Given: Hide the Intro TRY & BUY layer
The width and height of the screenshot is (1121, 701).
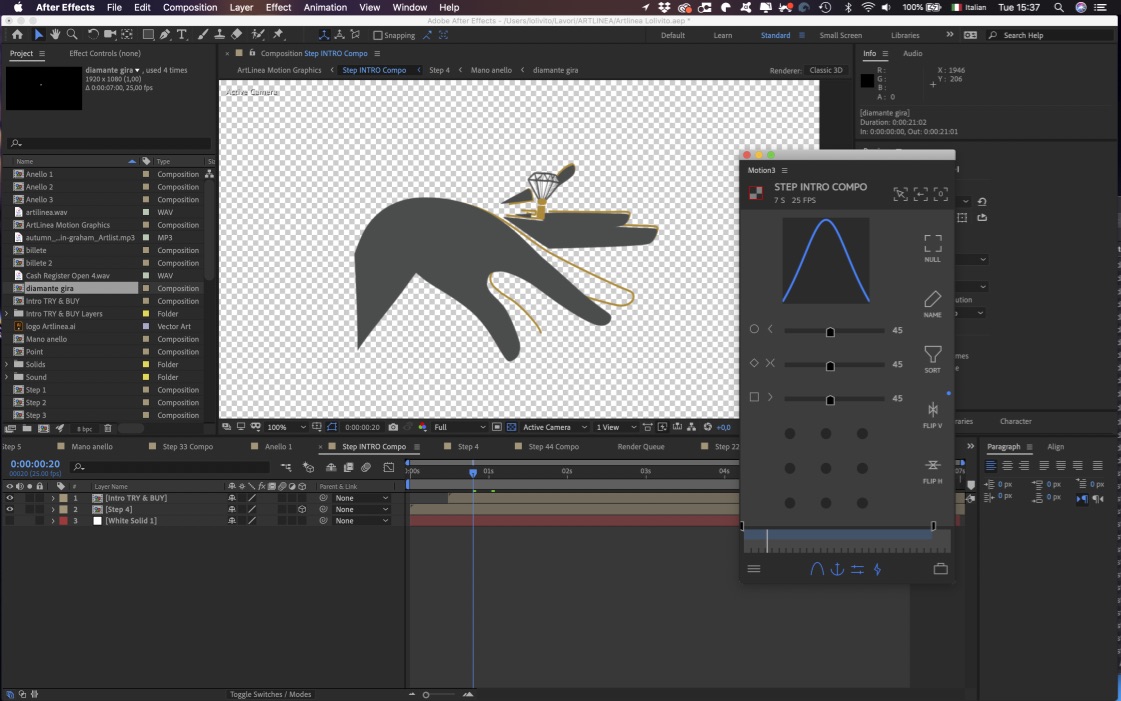Looking at the screenshot, I should coord(9,498).
